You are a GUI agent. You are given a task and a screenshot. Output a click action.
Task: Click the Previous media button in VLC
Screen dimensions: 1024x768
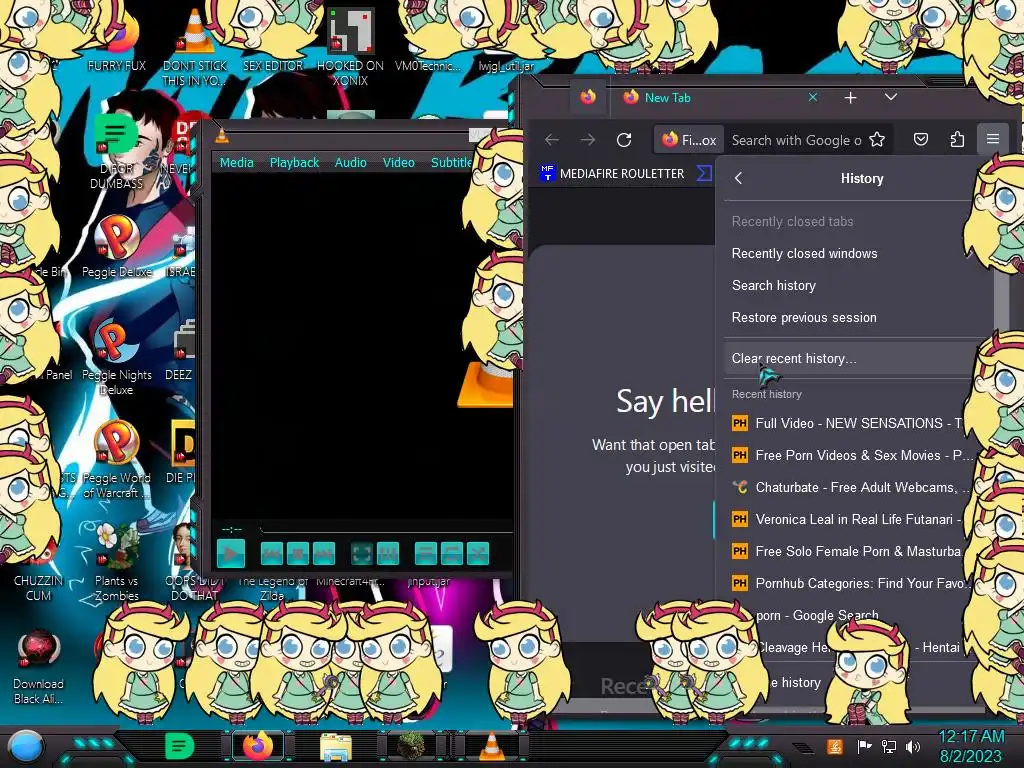(x=272, y=554)
